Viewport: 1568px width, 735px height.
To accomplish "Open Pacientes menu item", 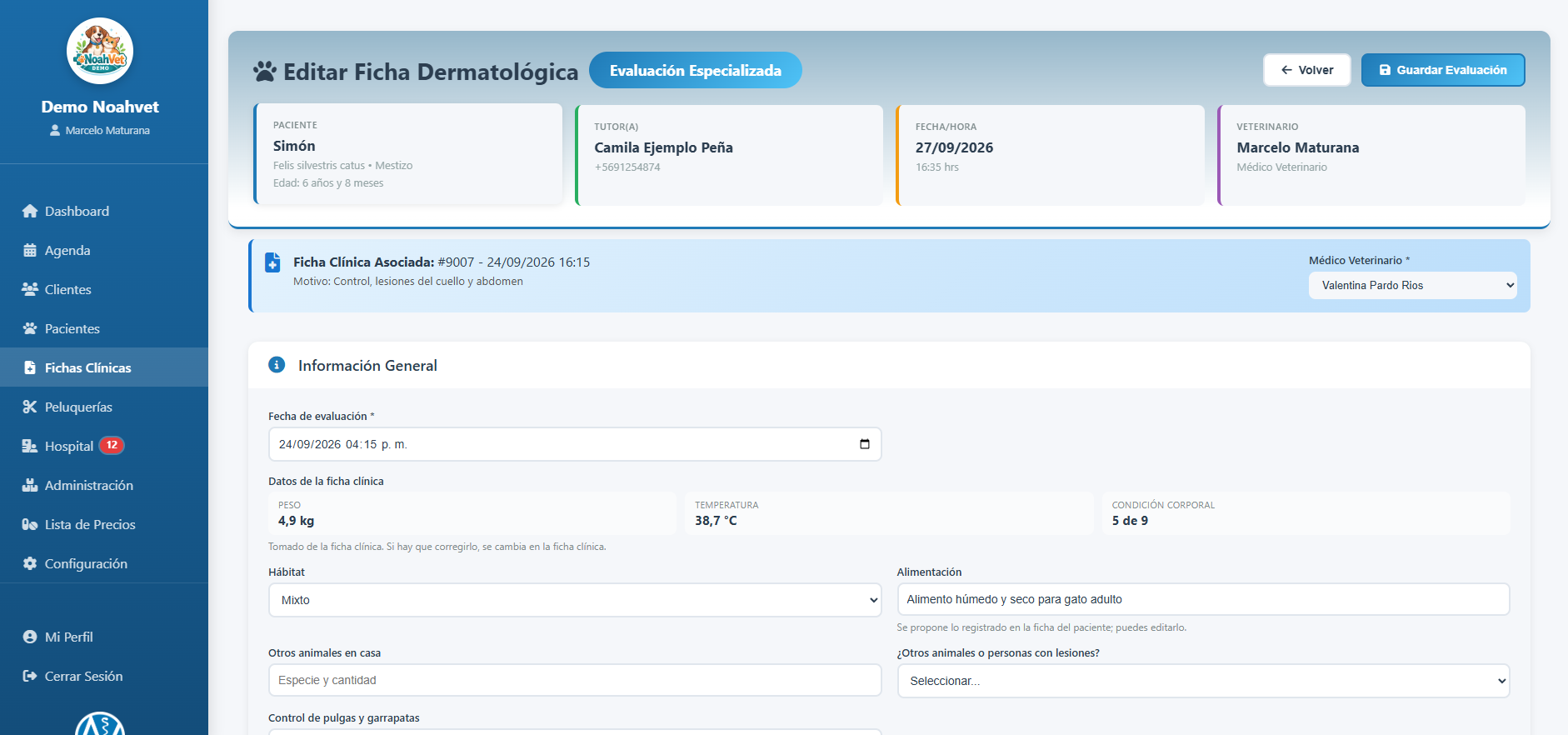I will coord(104,328).
